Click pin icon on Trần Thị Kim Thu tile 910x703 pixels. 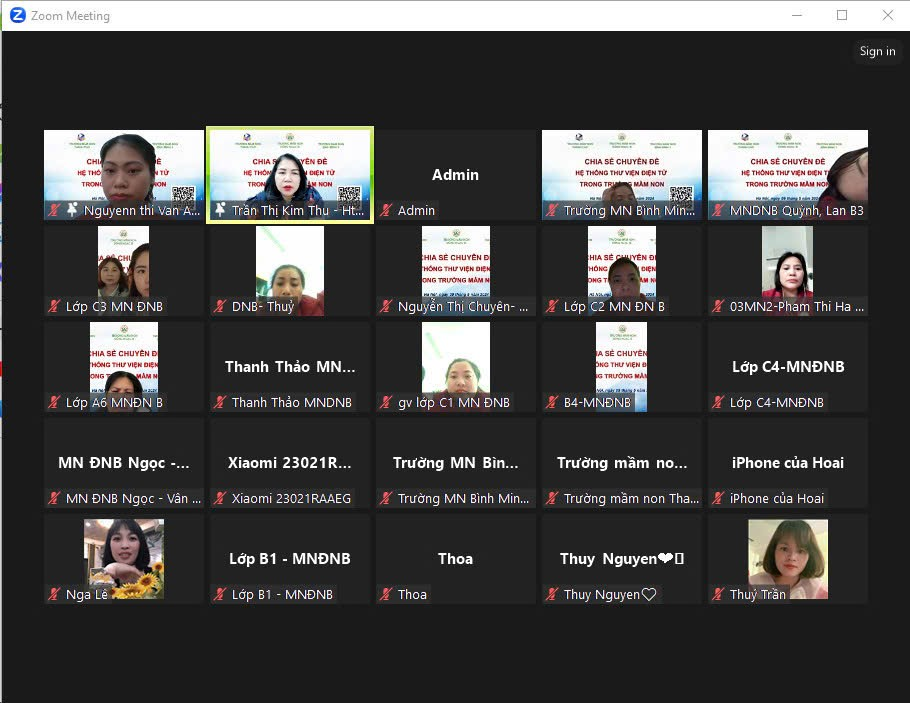click(220, 211)
